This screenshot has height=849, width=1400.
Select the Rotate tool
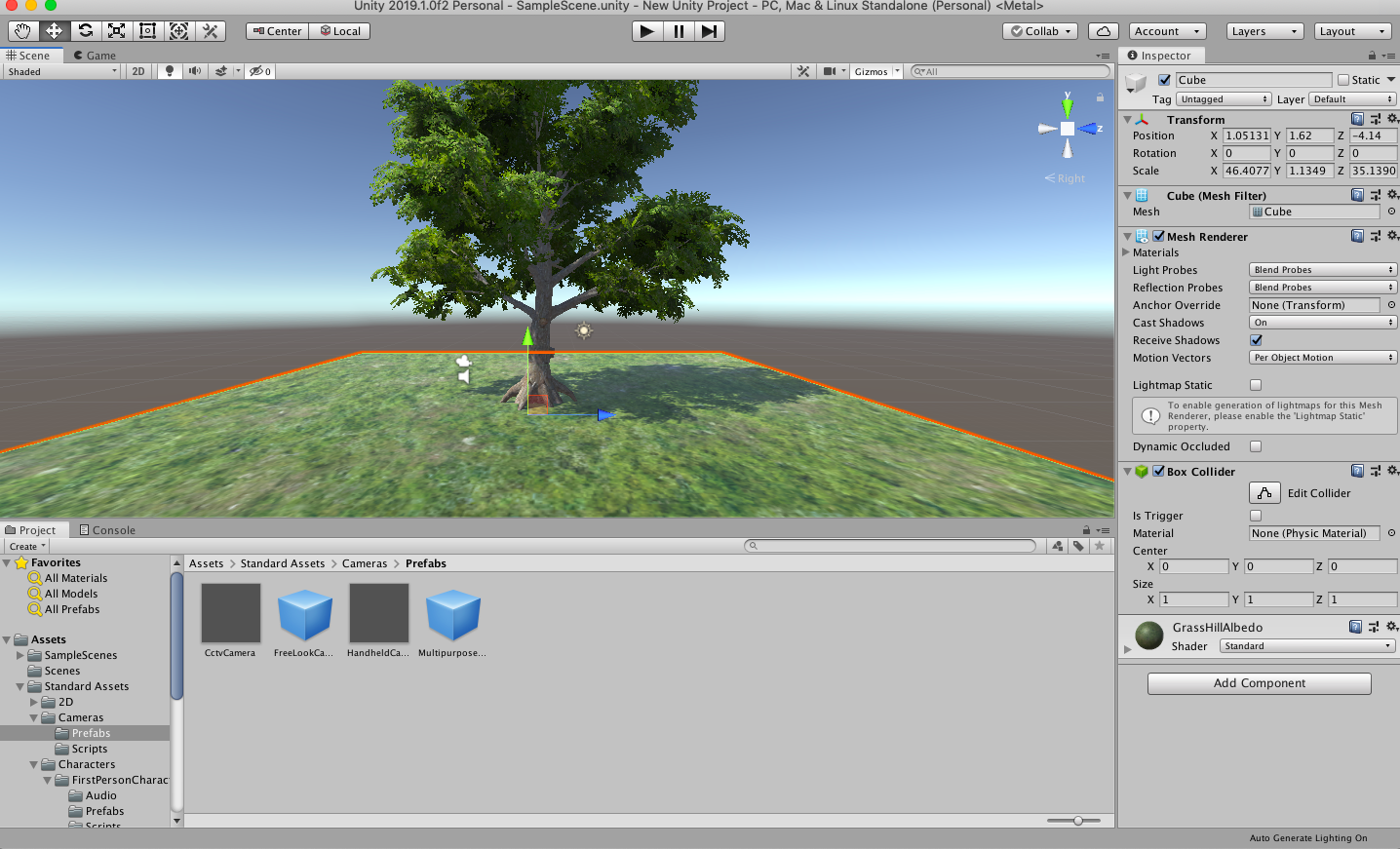(85, 31)
